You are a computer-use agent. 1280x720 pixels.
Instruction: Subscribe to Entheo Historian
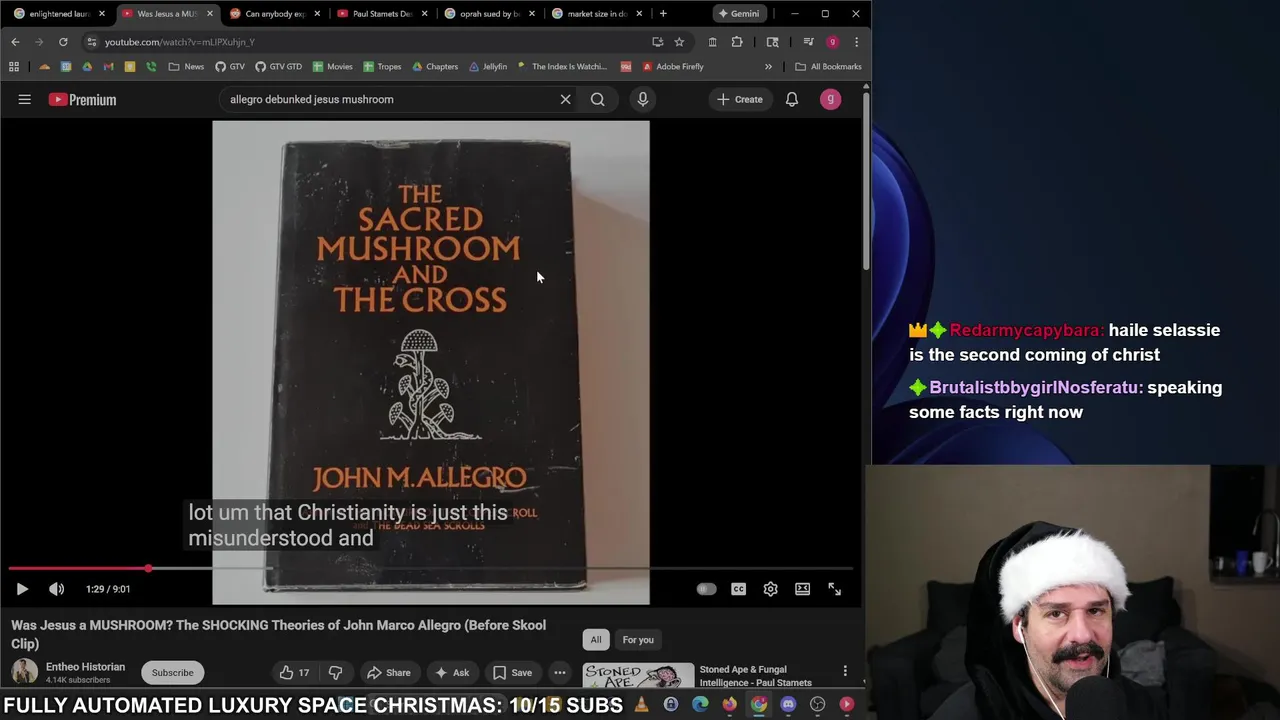[172, 672]
